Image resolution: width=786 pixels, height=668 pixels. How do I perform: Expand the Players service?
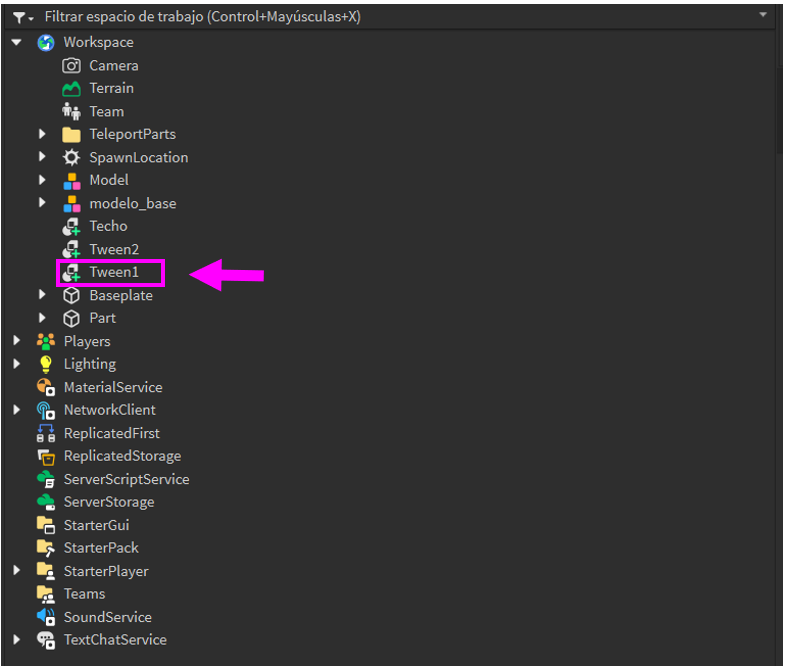pos(17,341)
